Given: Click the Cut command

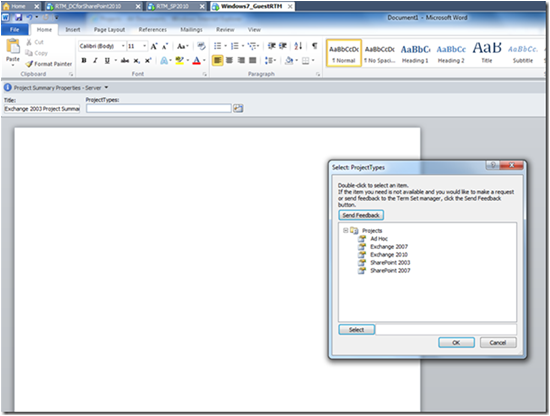Looking at the screenshot, I should click(35, 42).
